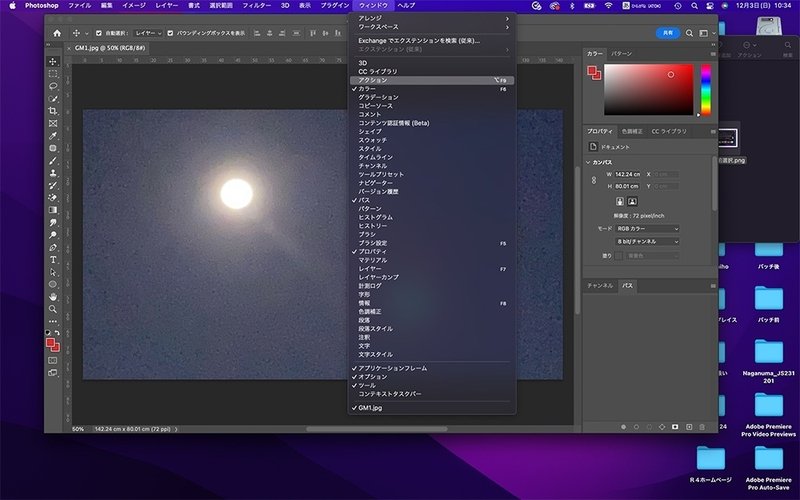This screenshot has width=800, height=500.
Task: Select the Hand tool
Action: [x=53, y=296]
